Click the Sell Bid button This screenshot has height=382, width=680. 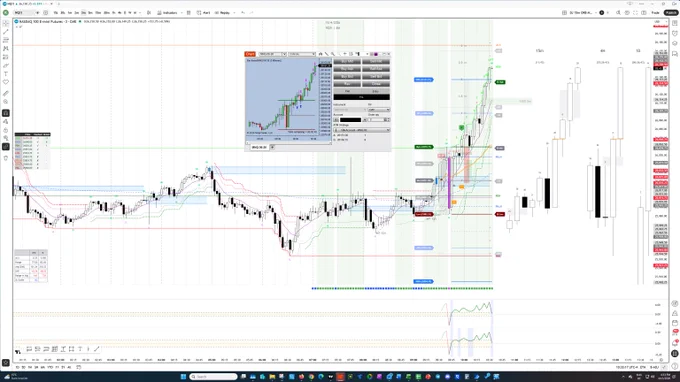(376, 76)
